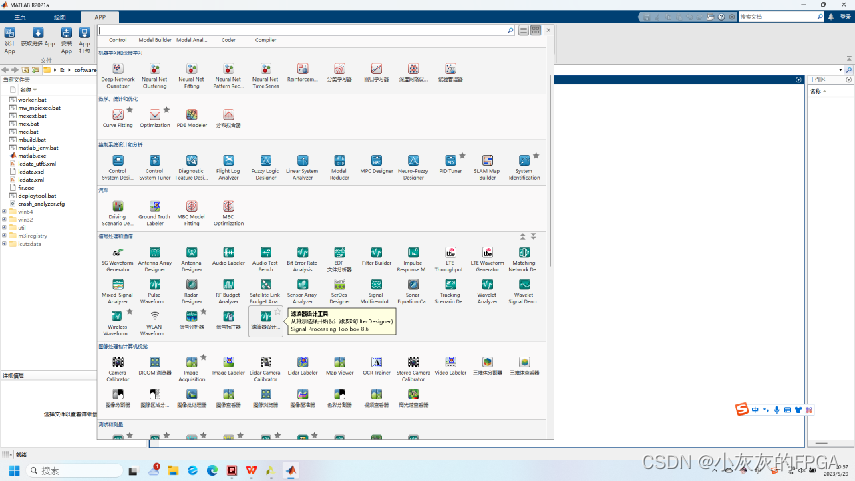
Task: Launch the Linear System Analyzer app
Action: (x=303, y=167)
